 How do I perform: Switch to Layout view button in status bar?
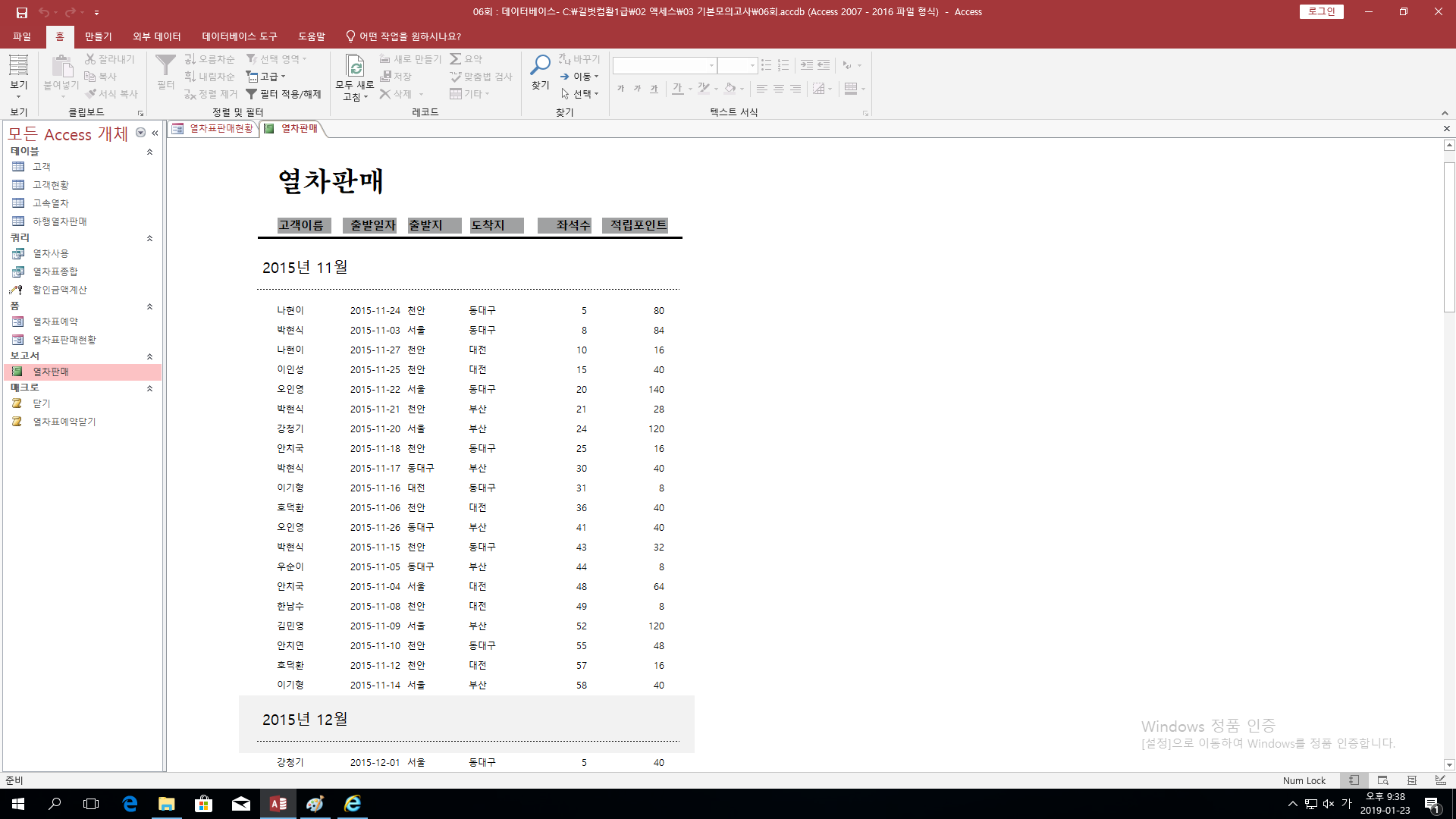[1411, 780]
